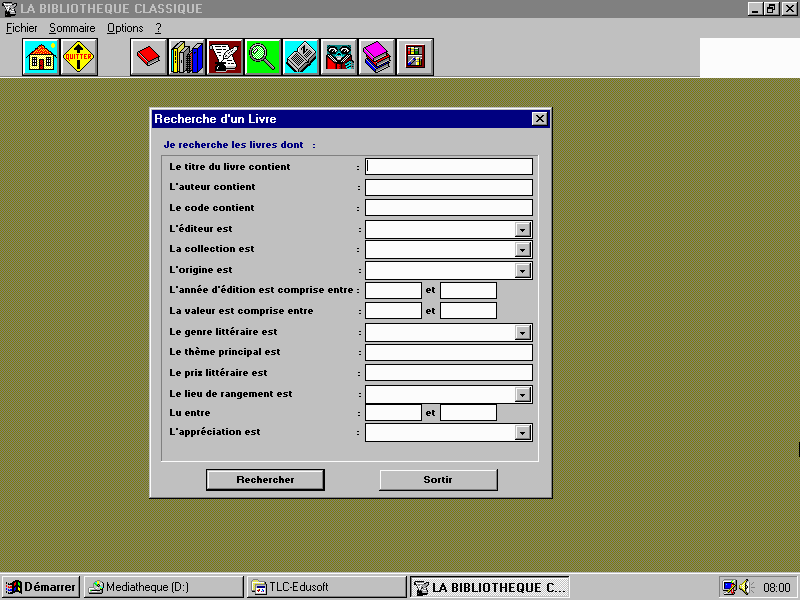Expand the Le genre littéraire est dropdown
The height and width of the screenshot is (600, 800).
[522, 333]
